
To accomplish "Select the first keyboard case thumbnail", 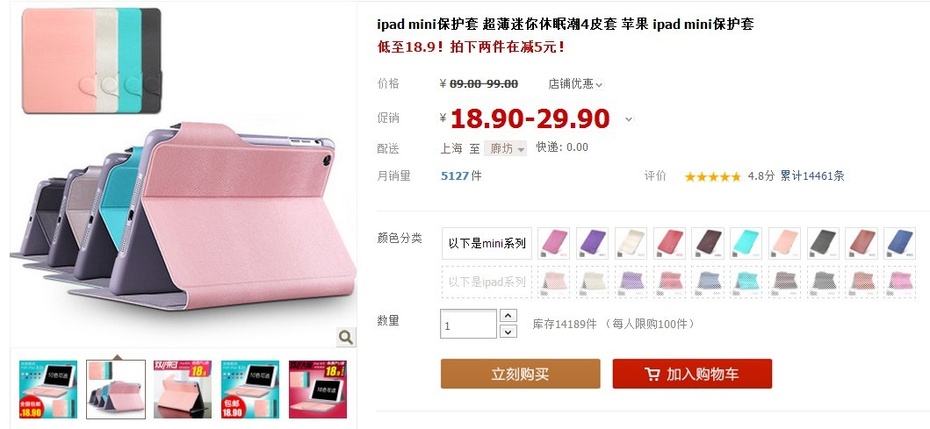I will coord(48,389).
